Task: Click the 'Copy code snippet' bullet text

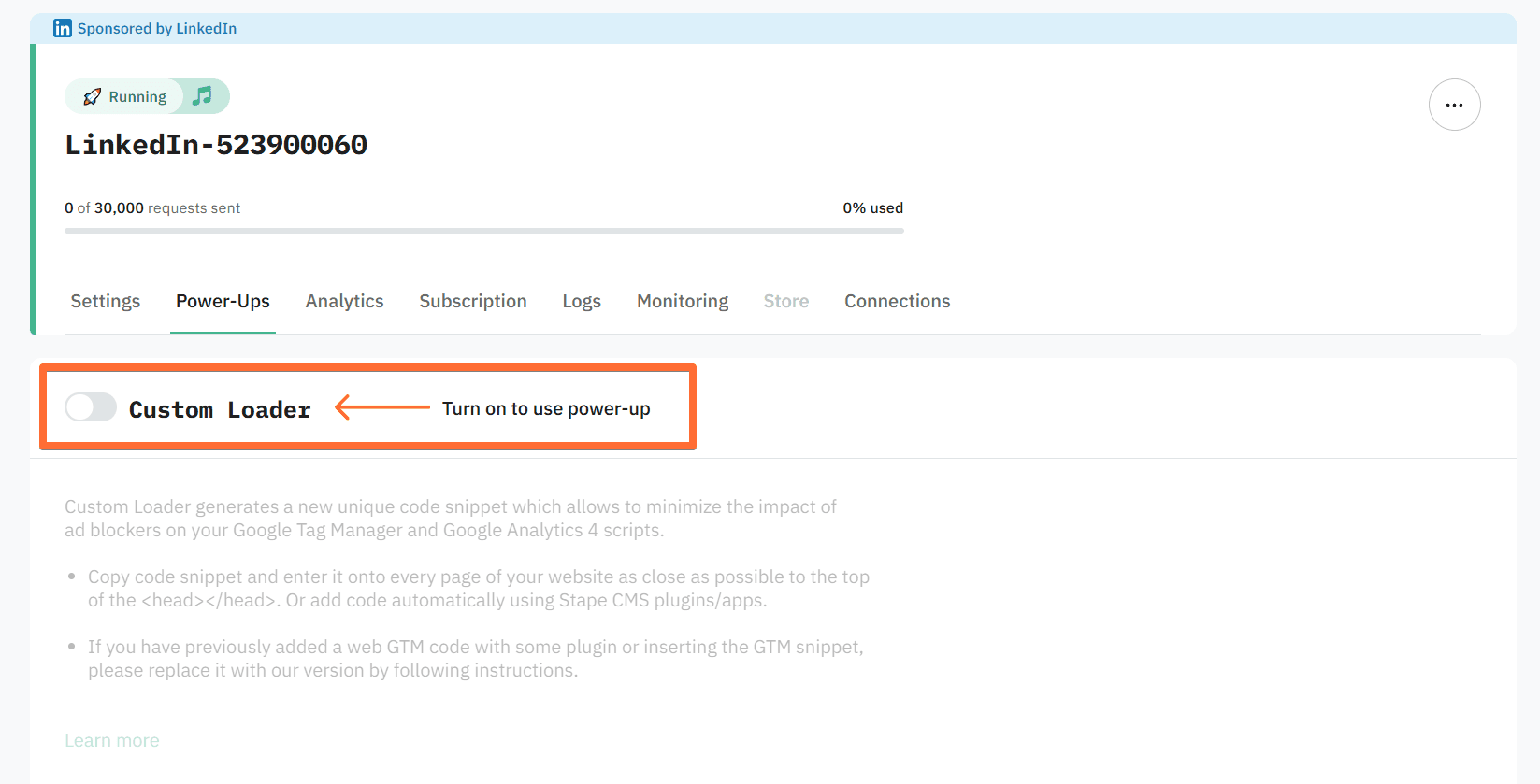Action: coord(479,589)
